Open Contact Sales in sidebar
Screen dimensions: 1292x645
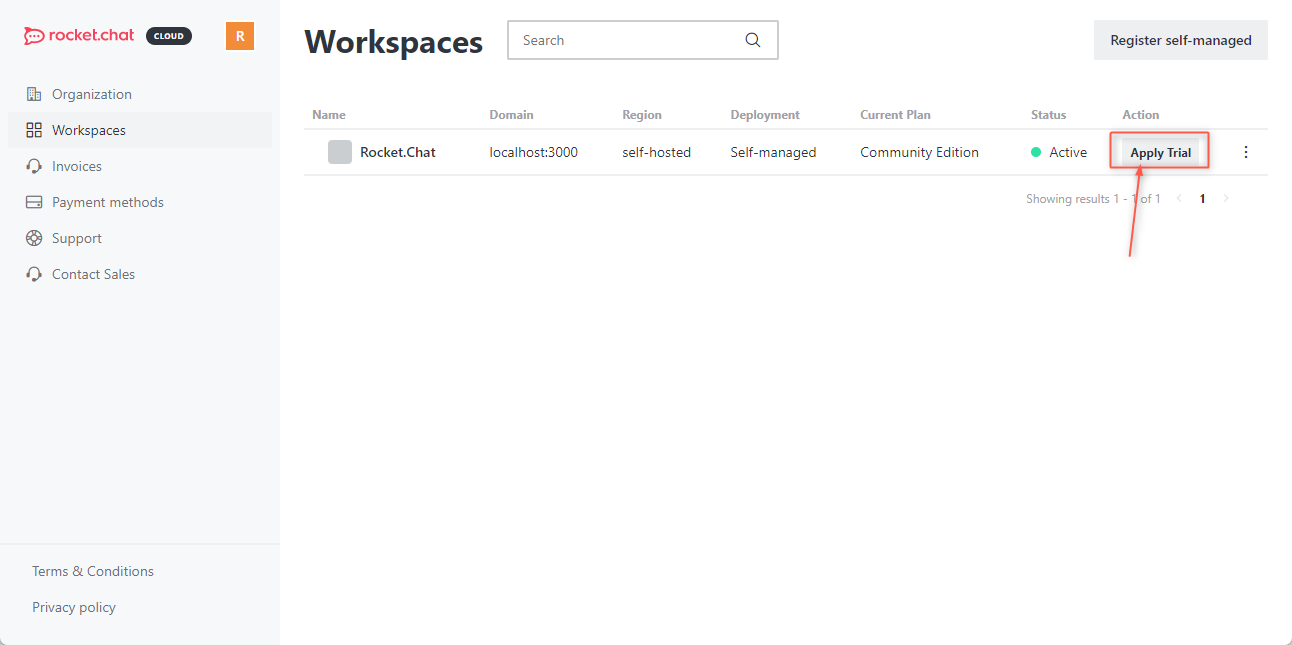140,274
